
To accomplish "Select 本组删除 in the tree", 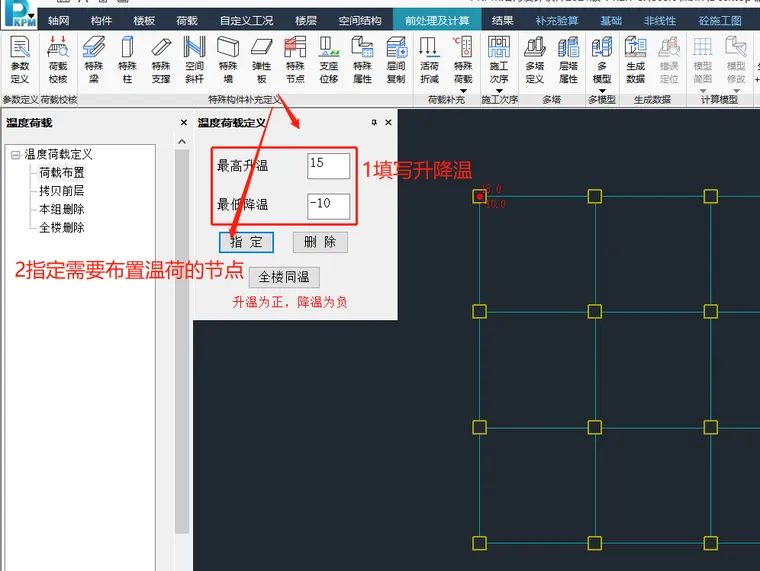I will [x=62, y=209].
